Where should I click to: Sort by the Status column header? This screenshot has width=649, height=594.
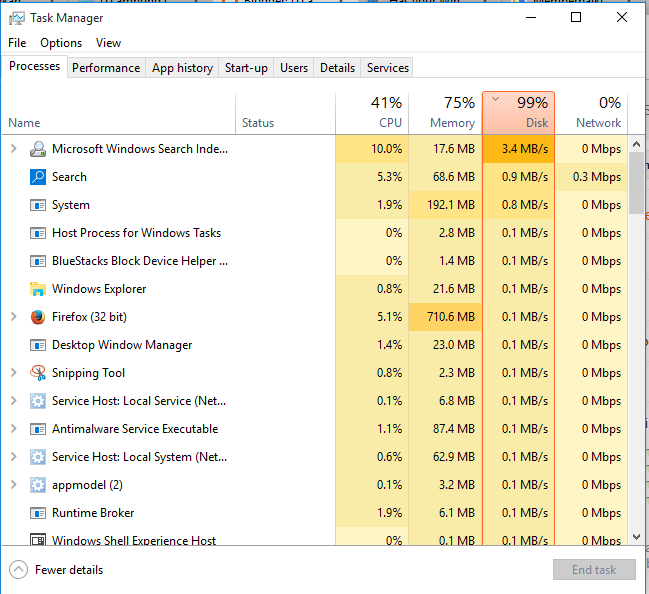(285, 114)
